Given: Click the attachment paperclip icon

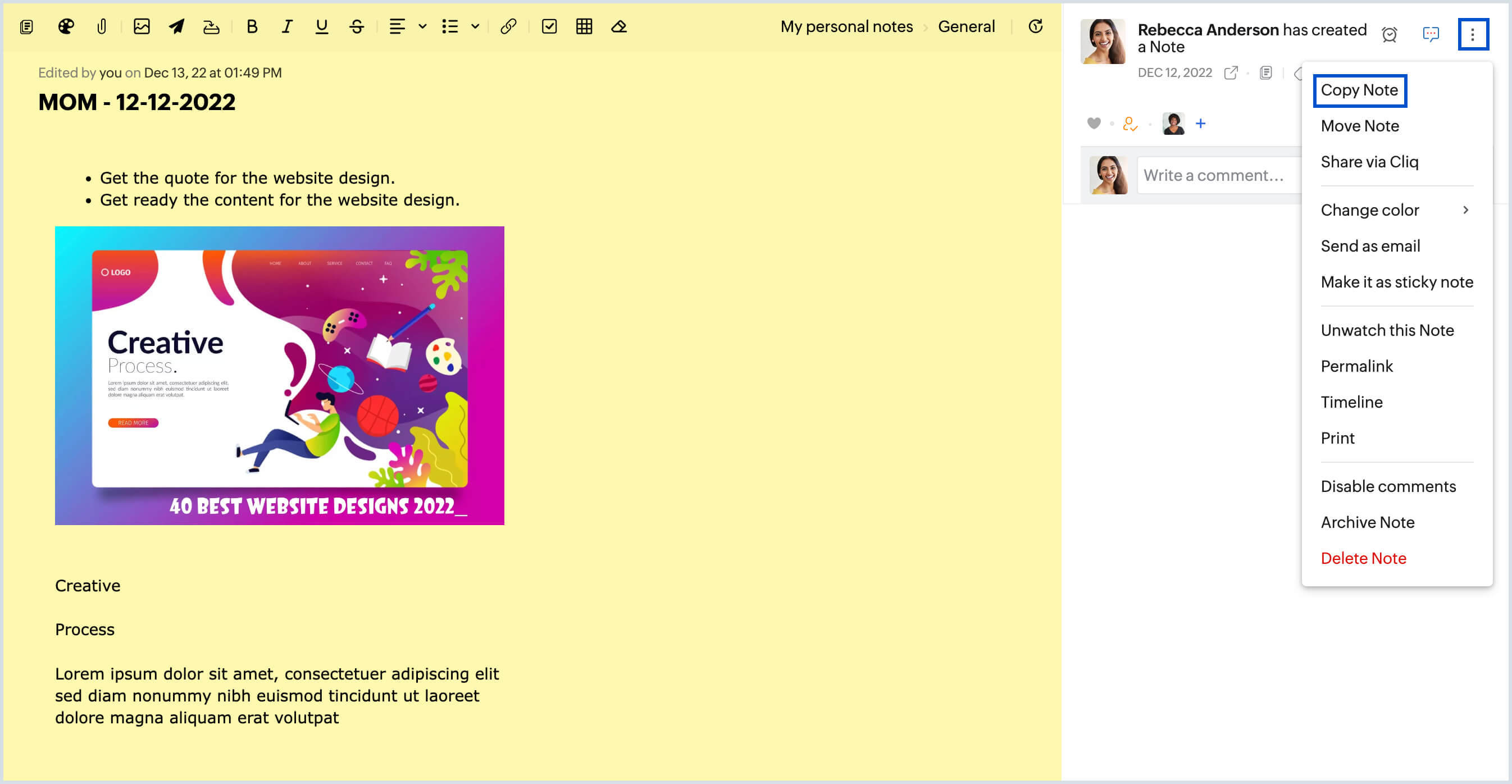Looking at the screenshot, I should [x=102, y=26].
